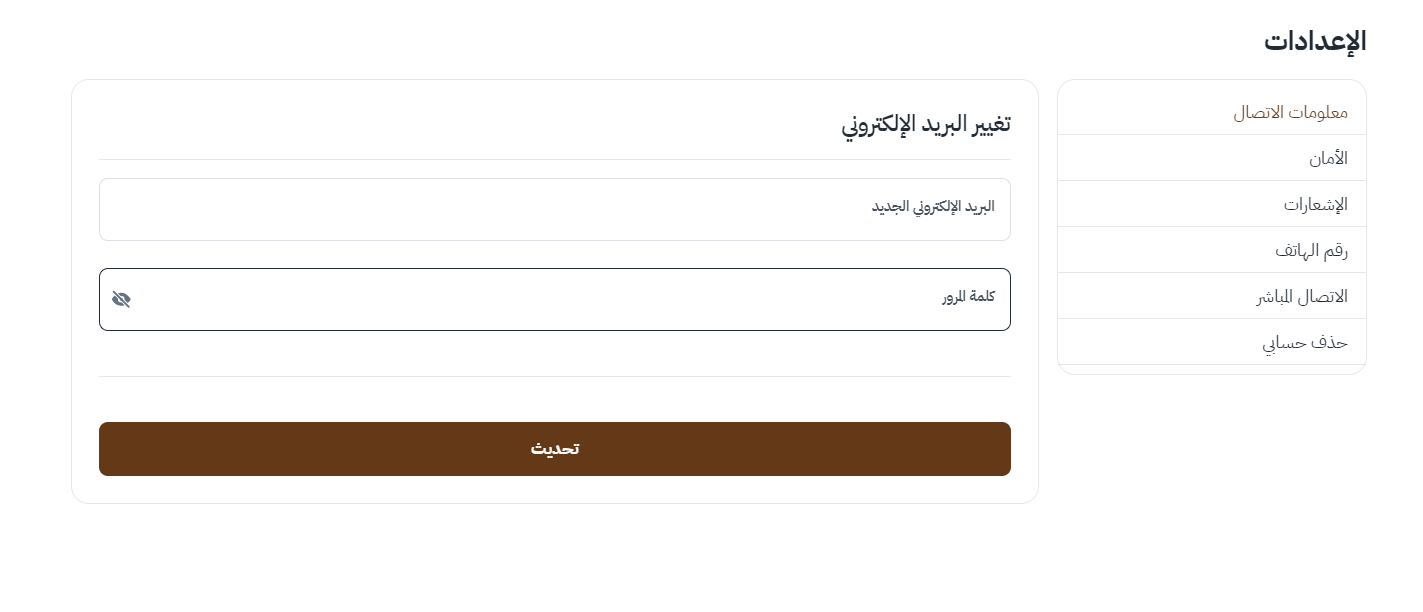Click the divider line above تحديث button
This screenshot has width=1423, height=612.
point(554,377)
